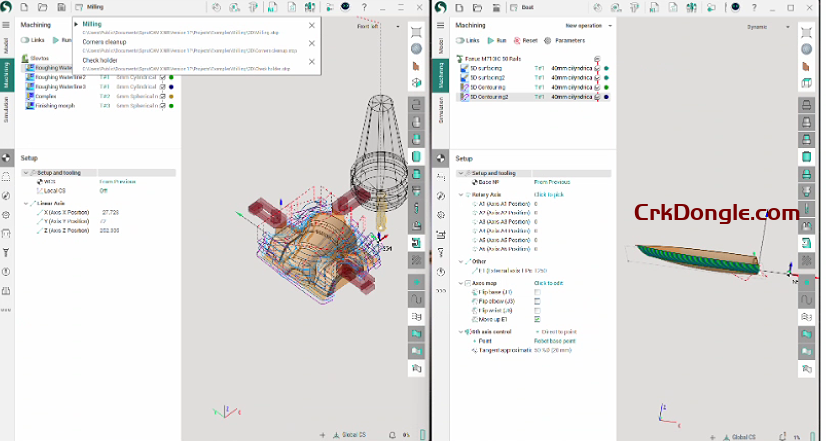826x441 pixels.
Task: Toggle the Links switch in the Boat window
Action: coord(467,41)
